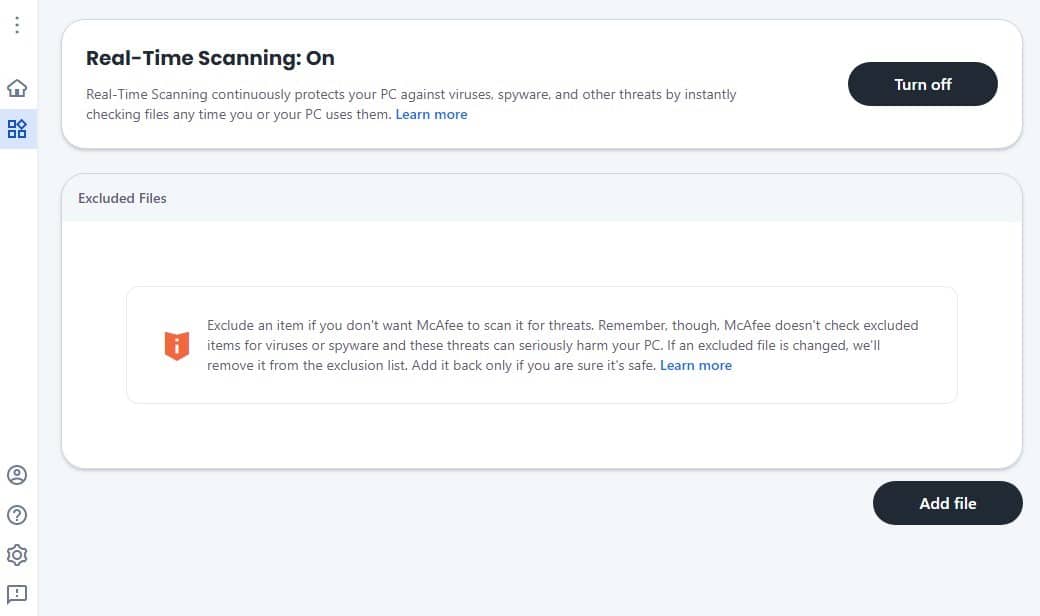
Task: Click the Add file button
Action: pyautogui.click(x=947, y=503)
